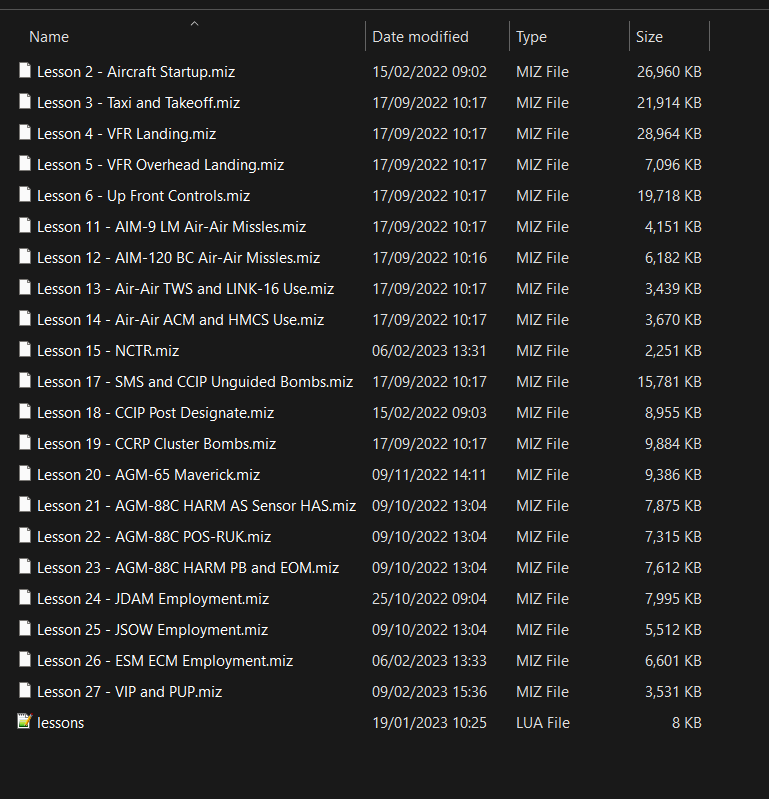Select the Lesson 20 AGM-65 Maverick file icon
This screenshot has width=769, height=799.
pyautogui.click(x=24, y=473)
